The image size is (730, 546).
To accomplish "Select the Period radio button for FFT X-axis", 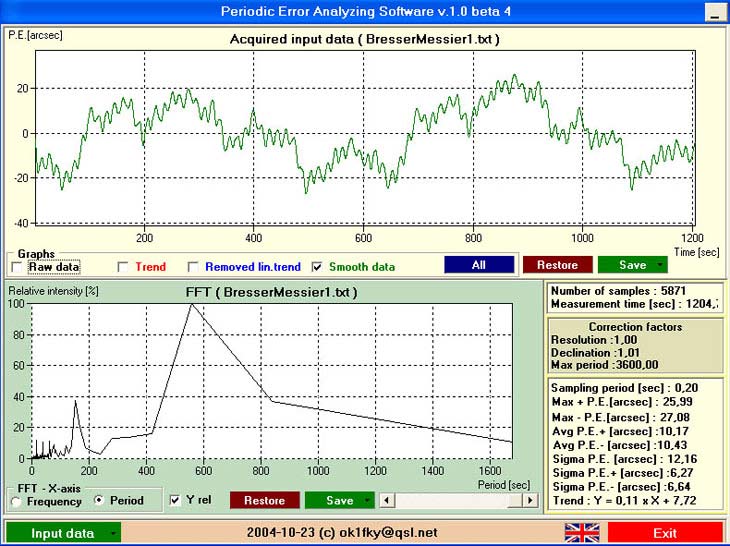I will point(99,500).
